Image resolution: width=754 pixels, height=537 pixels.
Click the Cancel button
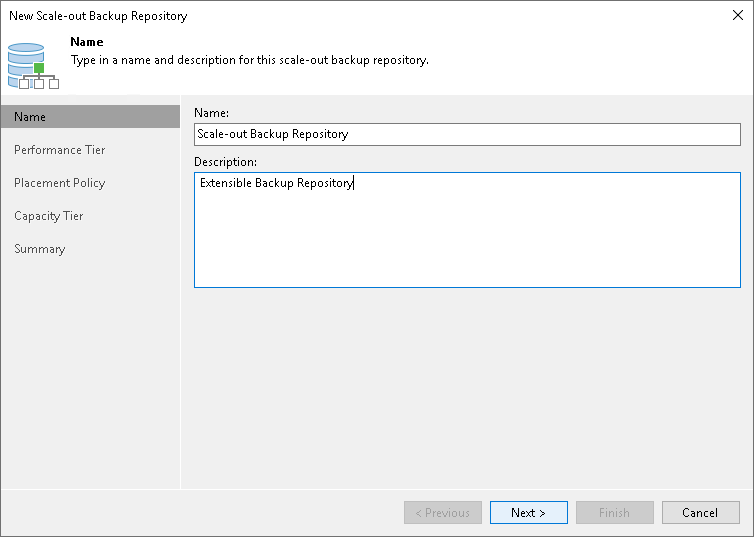[x=700, y=513]
